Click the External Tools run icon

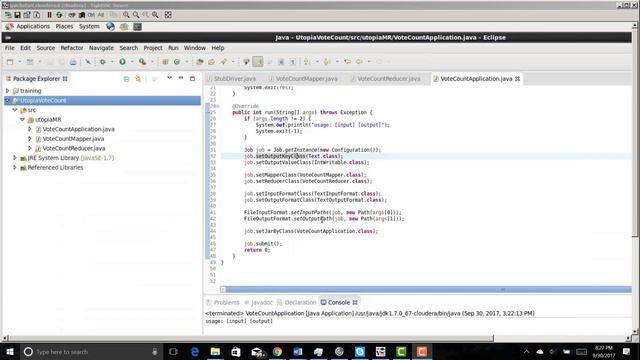tap(142, 62)
